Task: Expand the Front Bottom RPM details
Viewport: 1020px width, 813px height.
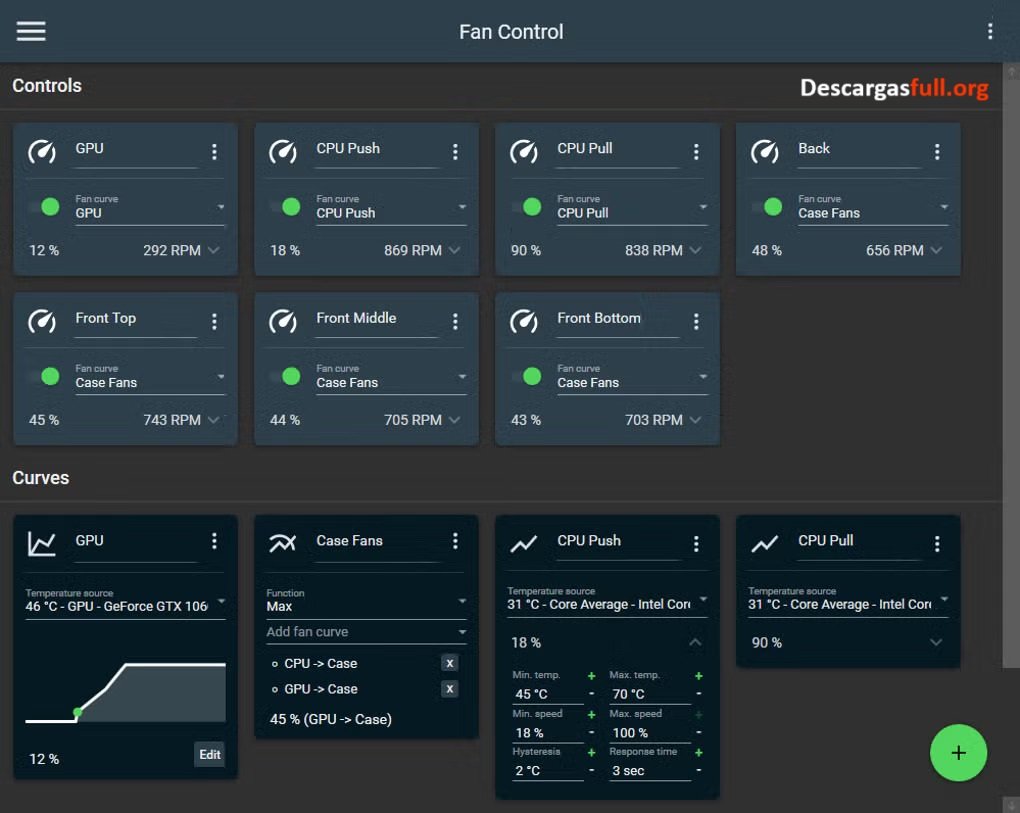Action: tap(697, 420)
